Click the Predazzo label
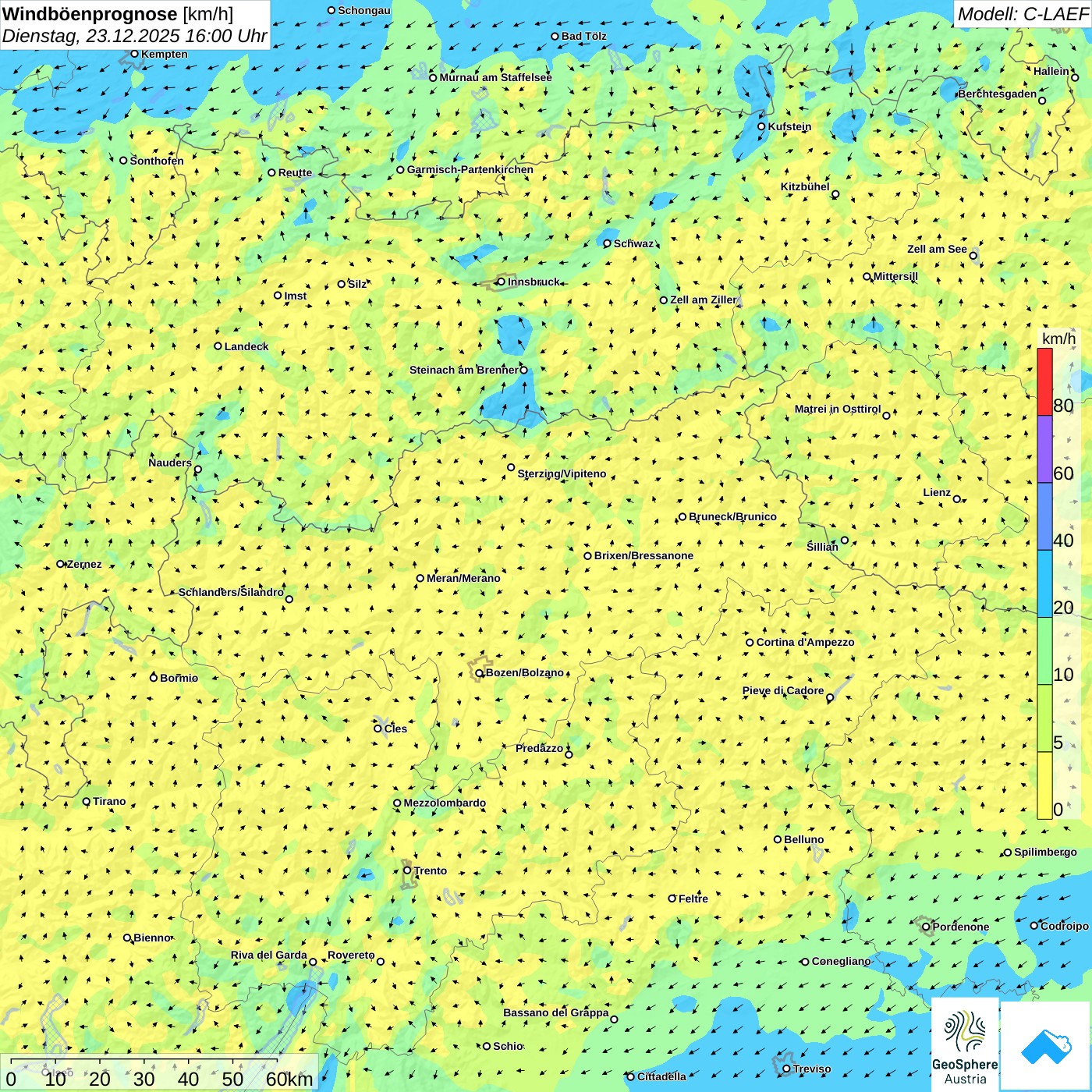The width and height of the screenshot is (1092, 1092). click(539, 748)
